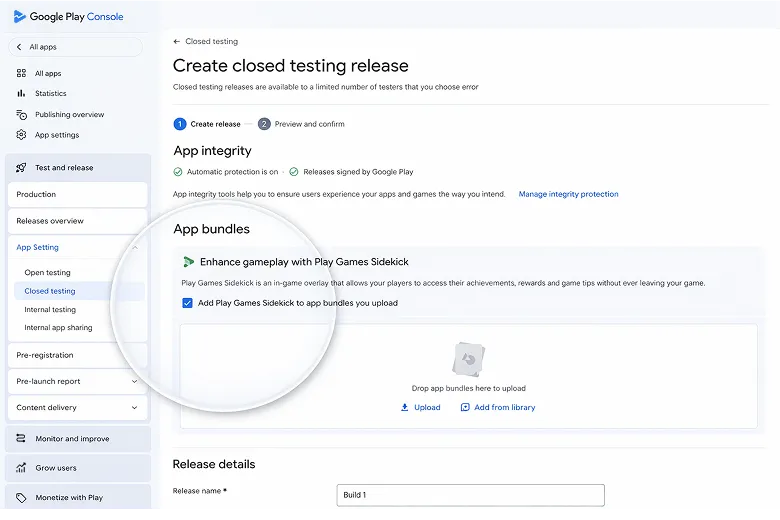This screenshot has width=780, height=520.
Task: Click the Upload button
Action: (421, 407)
